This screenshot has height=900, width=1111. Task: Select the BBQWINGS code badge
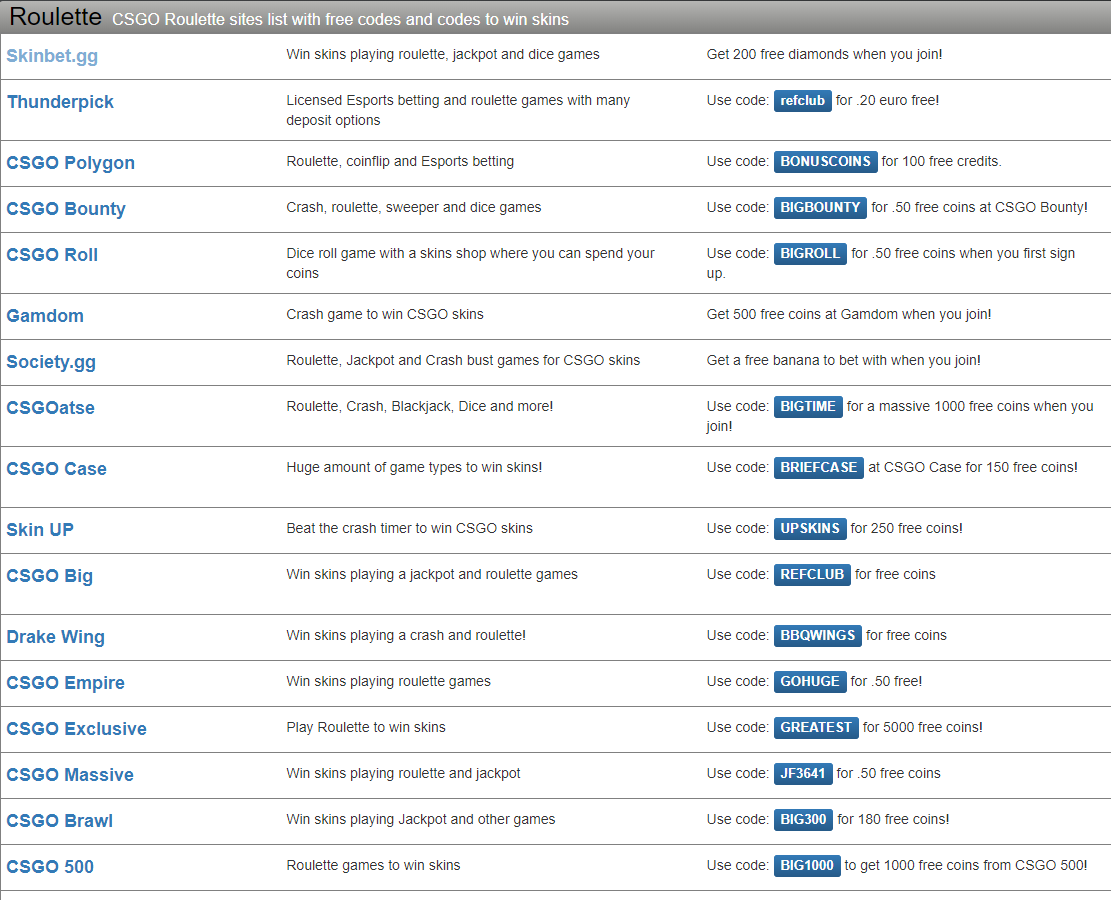pyautogui.click(x=817, y=636)
